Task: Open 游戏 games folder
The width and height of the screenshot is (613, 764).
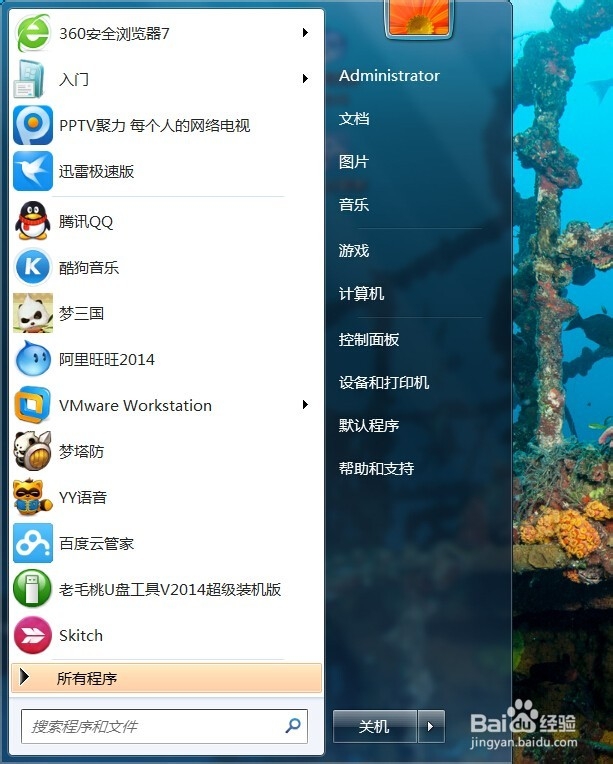Action: tap(354, 250)
